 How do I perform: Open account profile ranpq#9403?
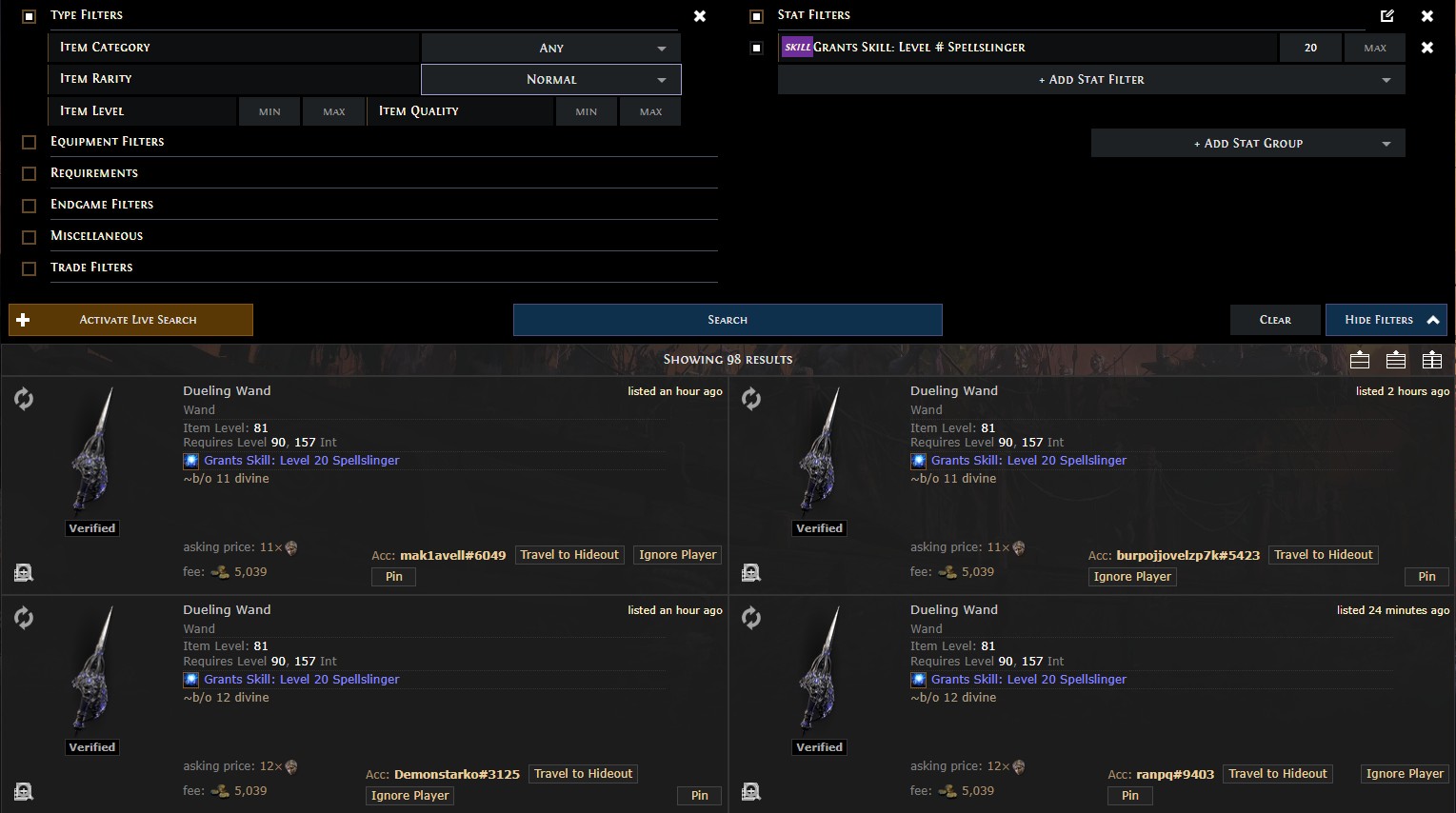coord(1175,775)
